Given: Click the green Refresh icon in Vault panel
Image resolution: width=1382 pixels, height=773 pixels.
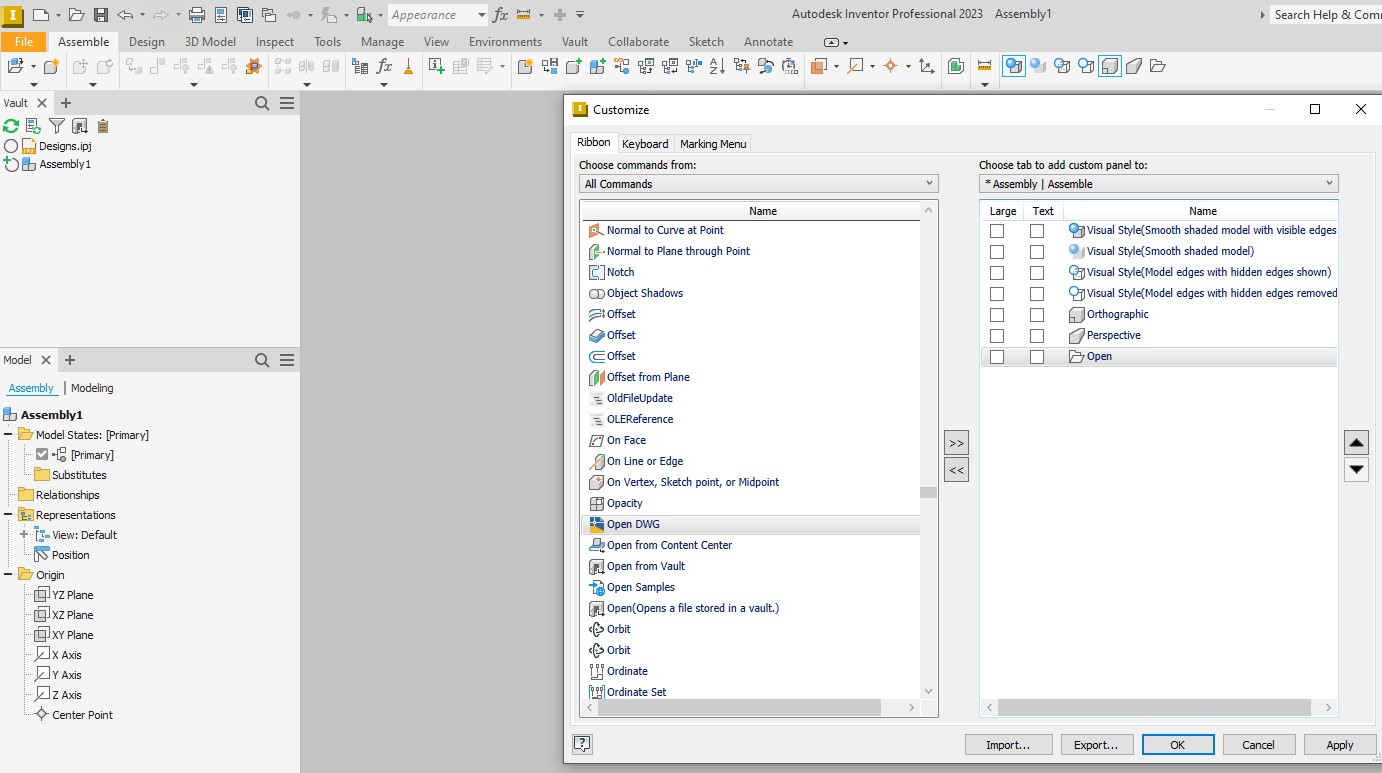Looking at the screenshot, I should [x=11, y=126].
